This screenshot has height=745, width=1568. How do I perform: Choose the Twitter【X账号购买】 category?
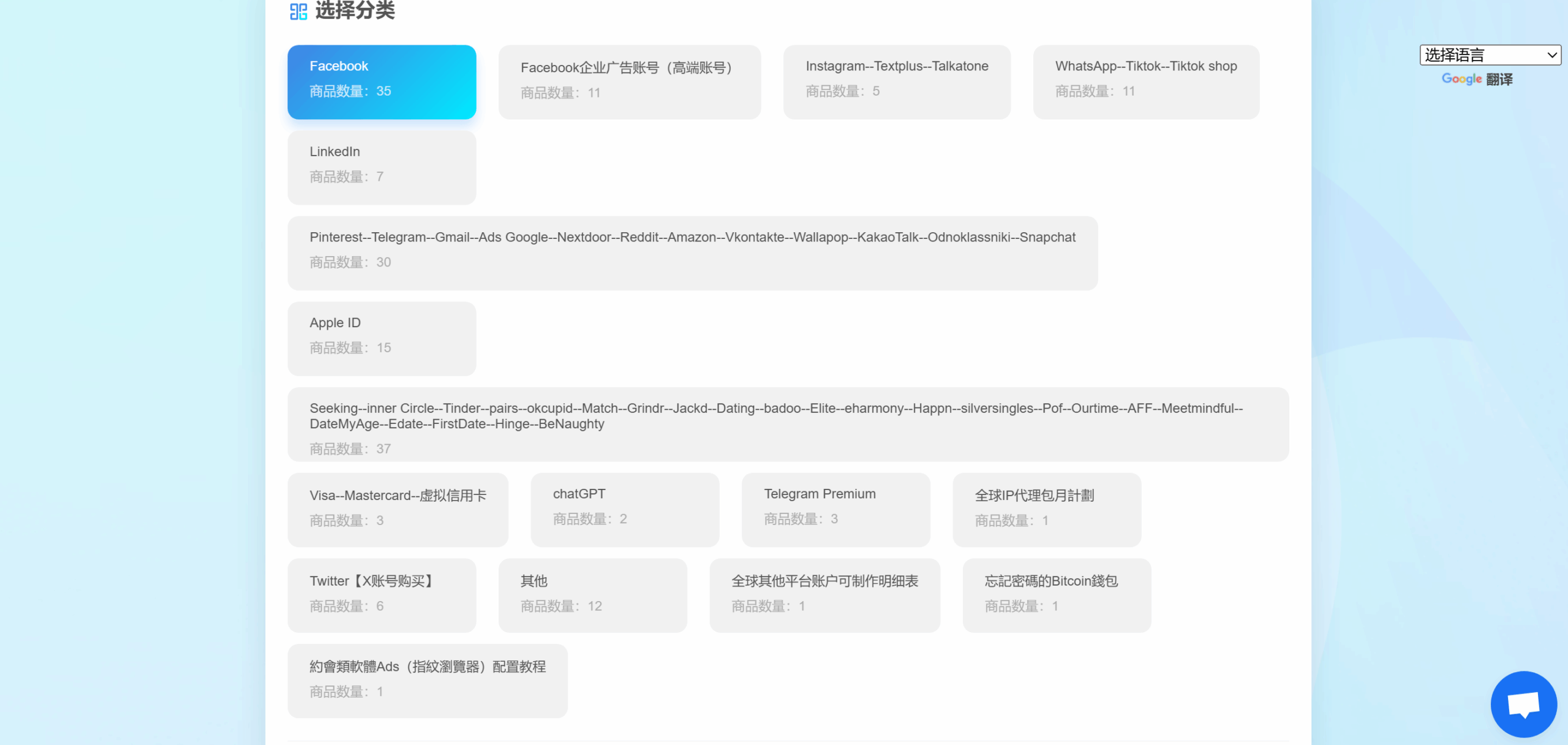[x=382, y=595]
